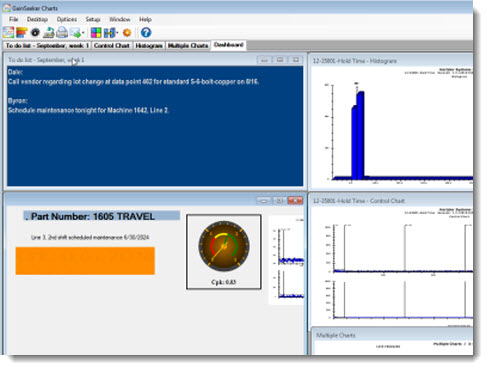Screen dimensions: 488x370
Task: Open the Desktop menu
Action: 37,19
